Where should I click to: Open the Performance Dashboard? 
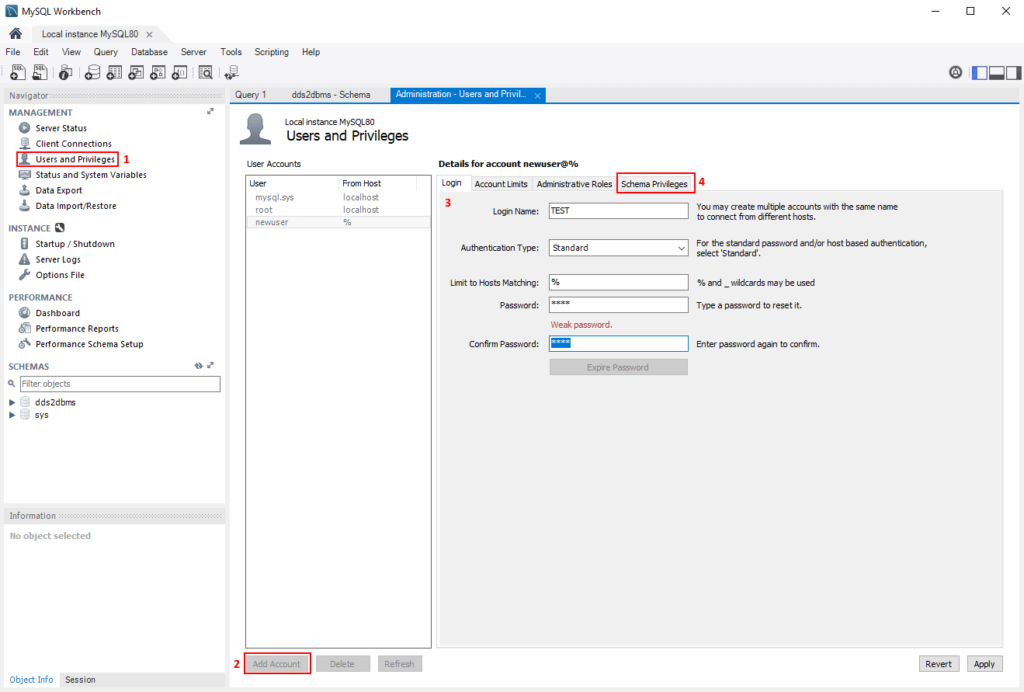click(x=57, y=313)
